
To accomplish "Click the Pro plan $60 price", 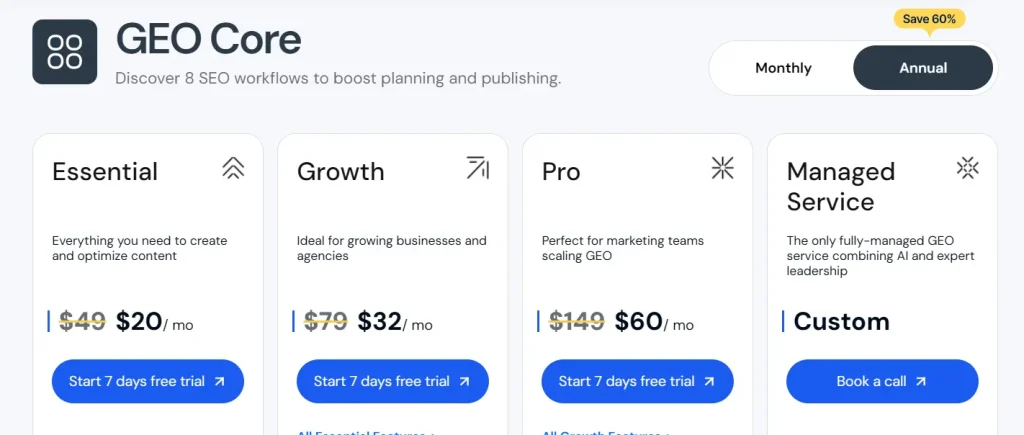I will click(x=639, y=322).
